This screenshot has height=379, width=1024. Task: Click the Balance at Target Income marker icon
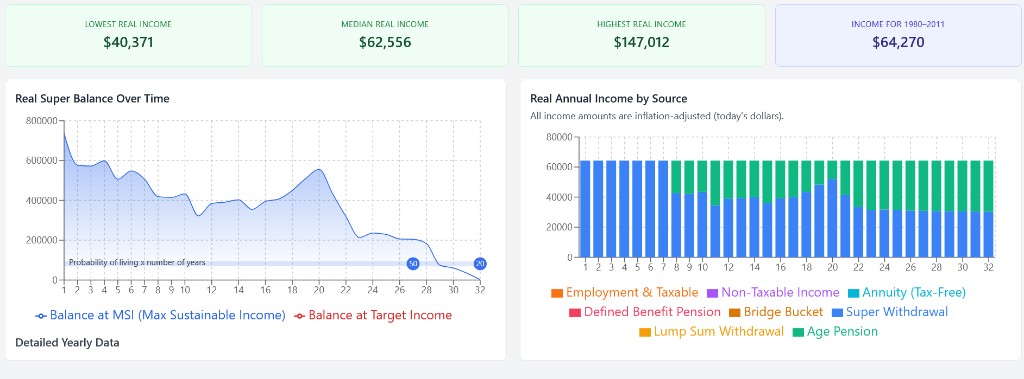[x=300, y=316]
